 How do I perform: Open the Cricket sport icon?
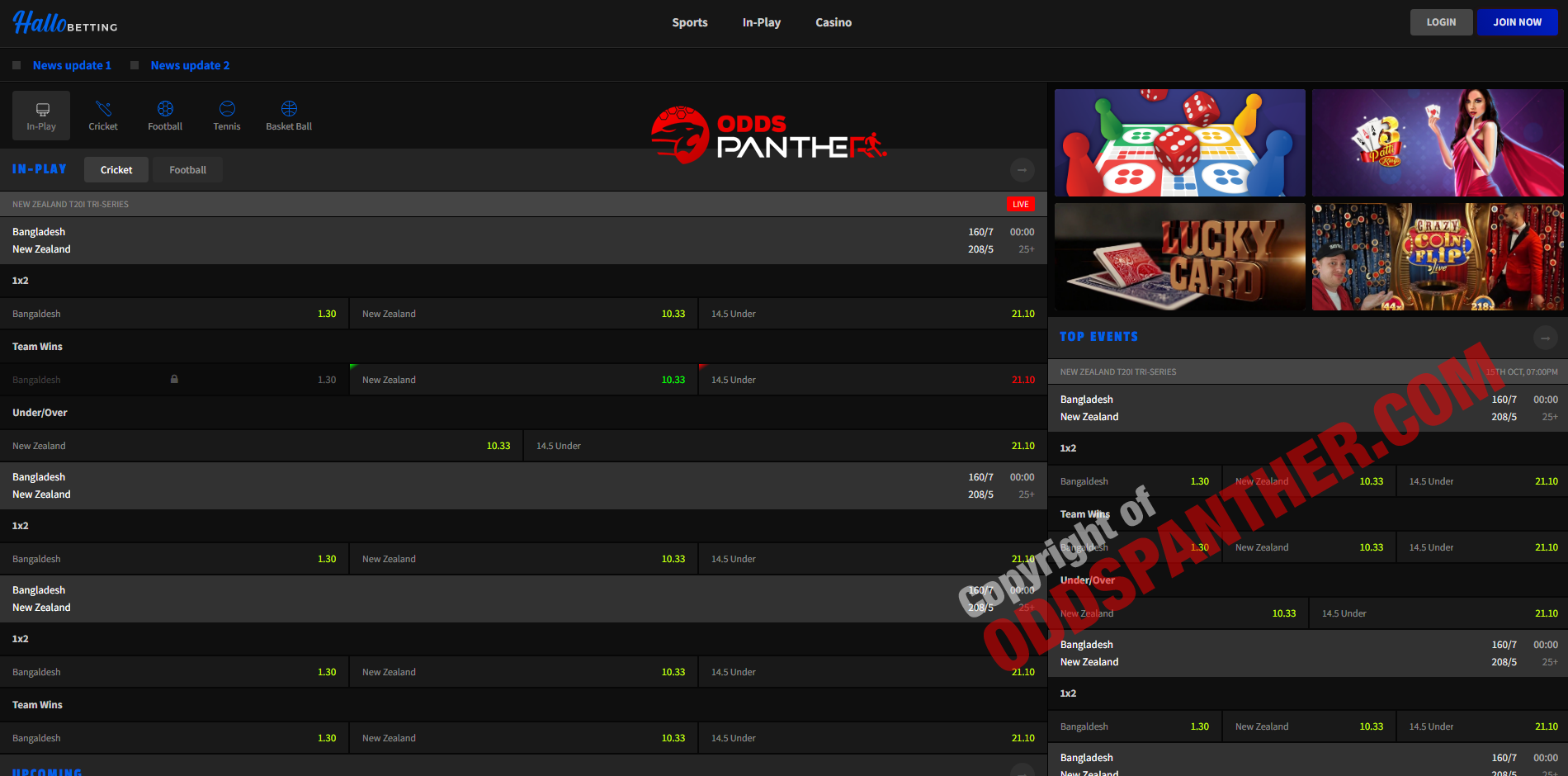pyautogui.click(x=103, y=116)
